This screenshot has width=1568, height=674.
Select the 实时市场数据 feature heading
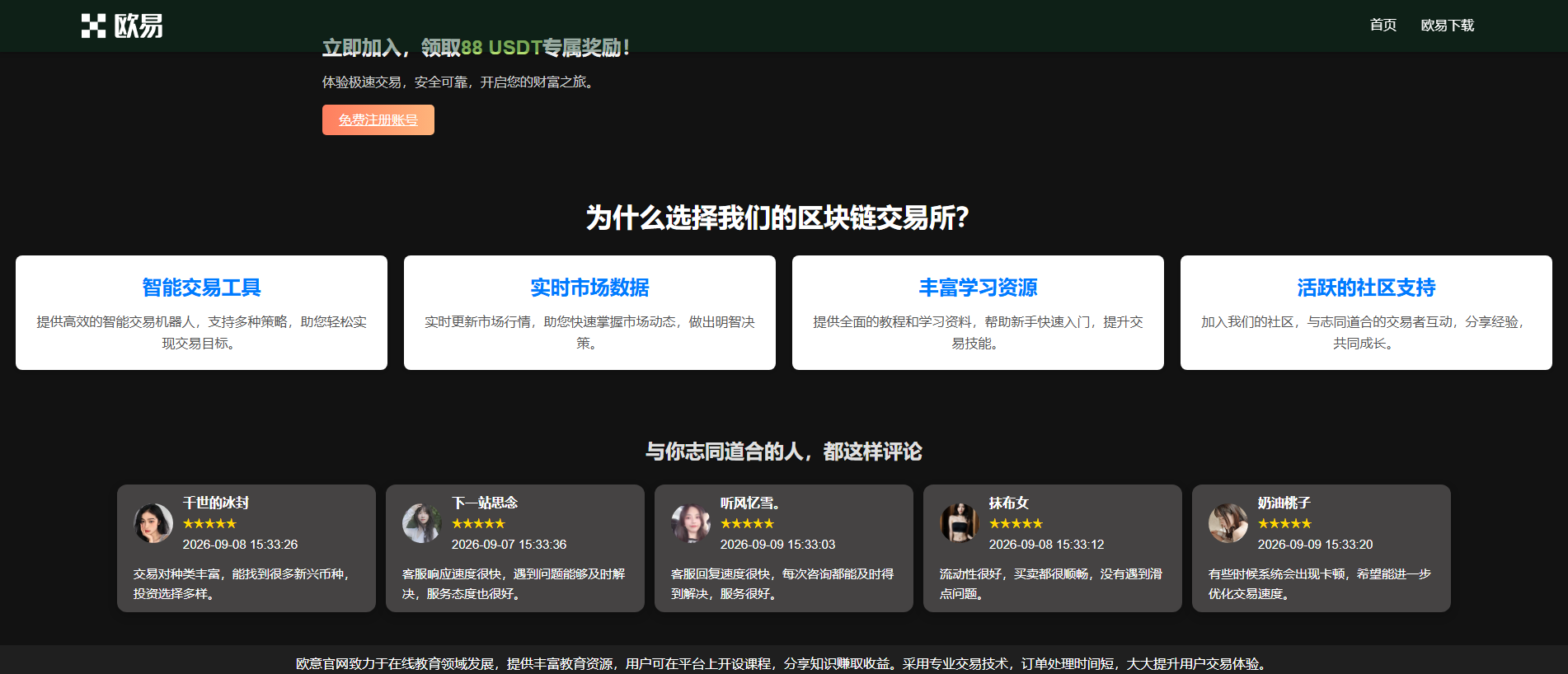pos(589,288)
